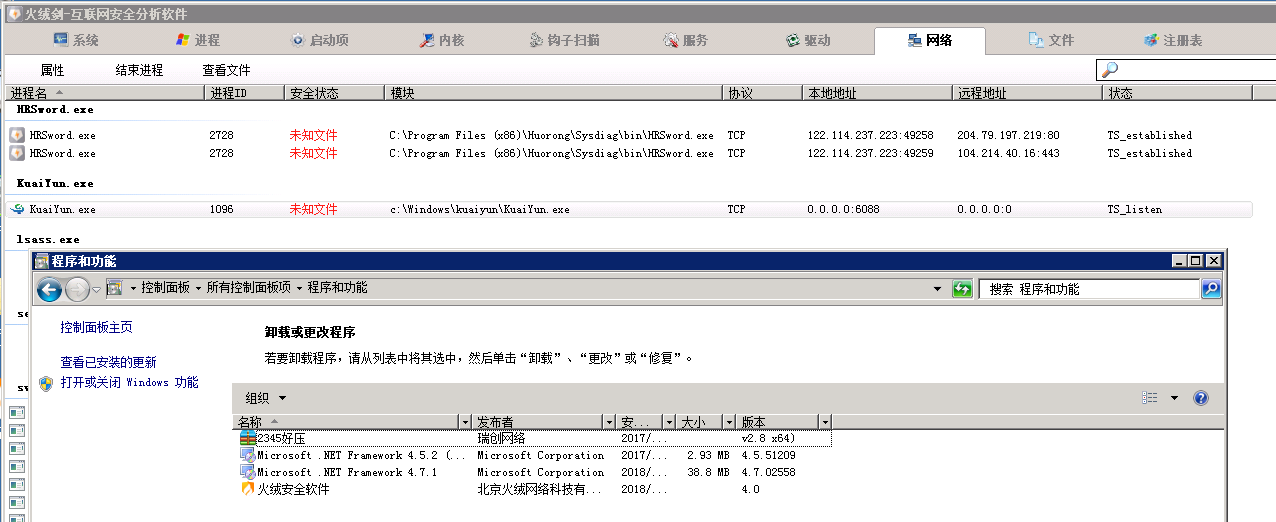Screen dimensions: 1276x522
Task: Click Forward button in 程序和功能 window
Action: click(x=77, y=289)
